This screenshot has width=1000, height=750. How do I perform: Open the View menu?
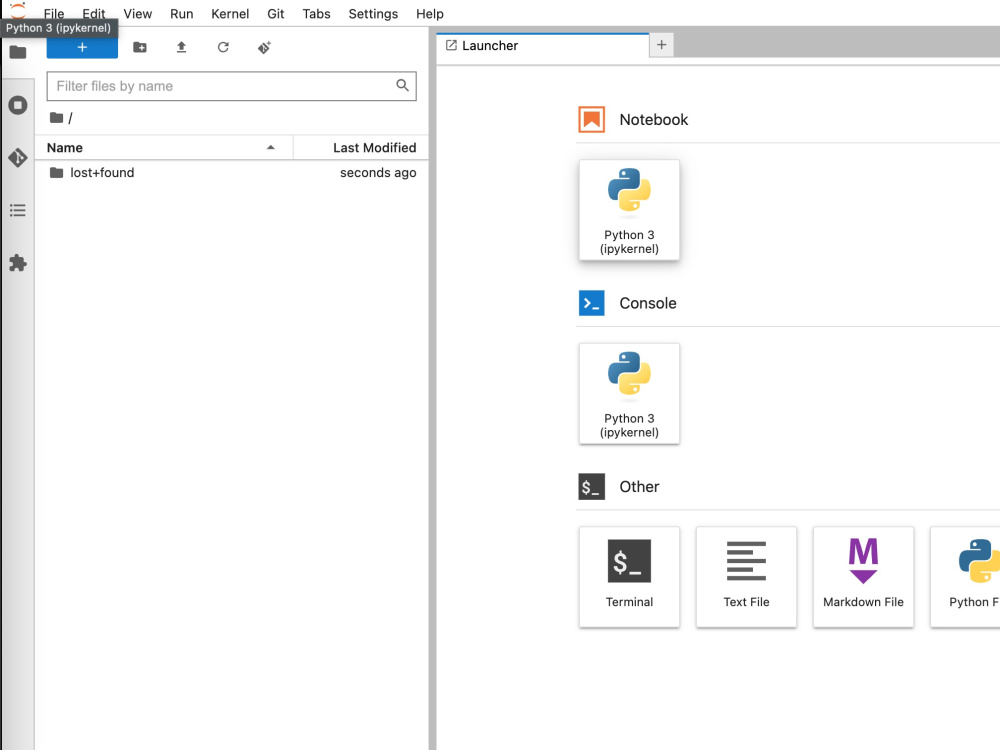tap(138, 13)
